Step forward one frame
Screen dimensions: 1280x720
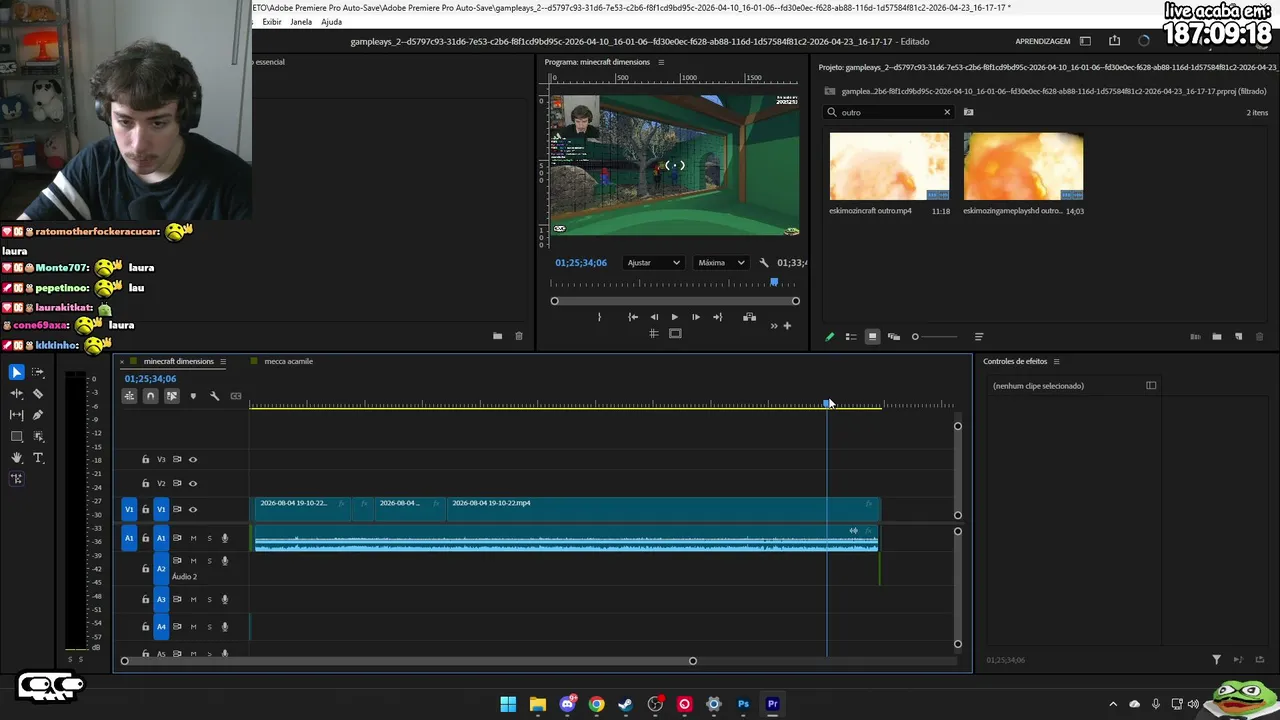(696, 317)
